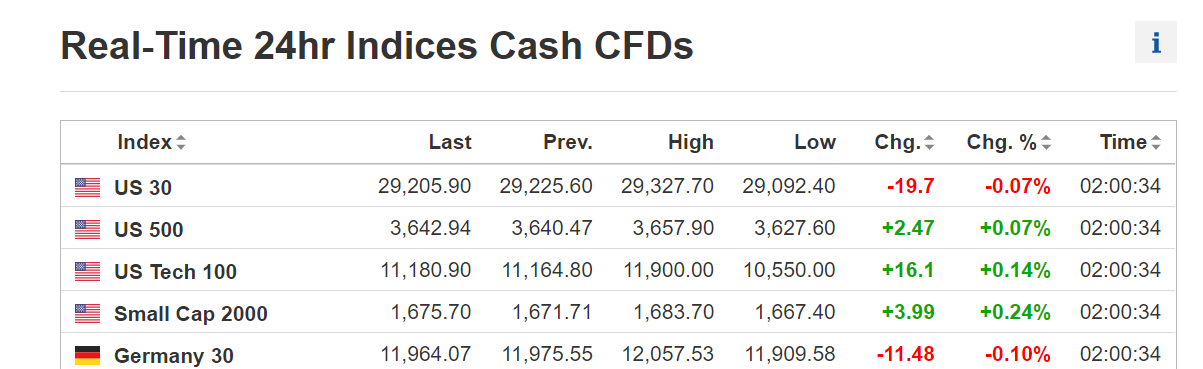Image resolution: width=1203 pixels, height=369 pixels.
Task: Open the Small Cap 2000 link
Action: click(x=191, y=313)
